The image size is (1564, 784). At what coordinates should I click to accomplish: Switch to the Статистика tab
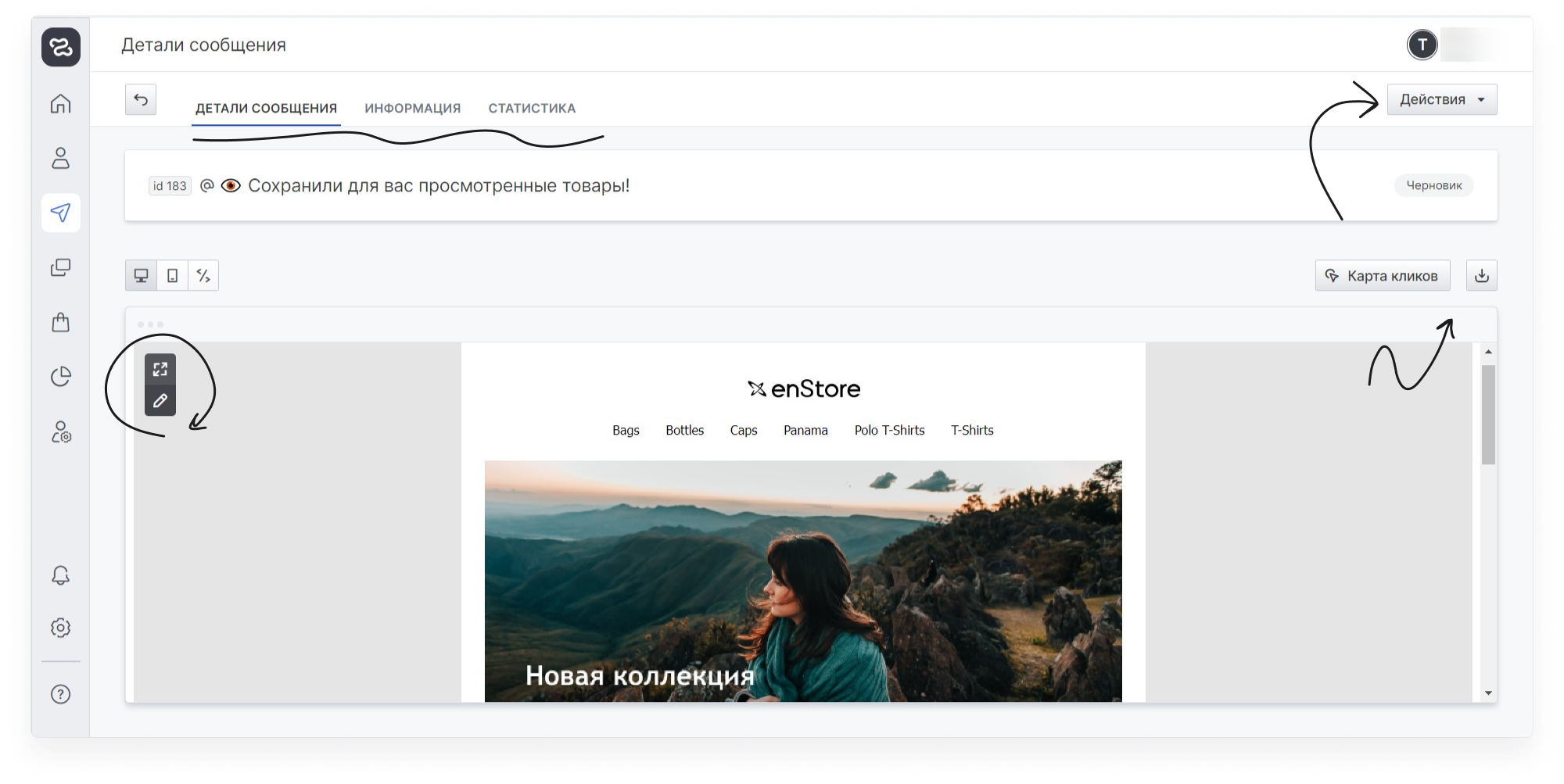coord(532,108)
